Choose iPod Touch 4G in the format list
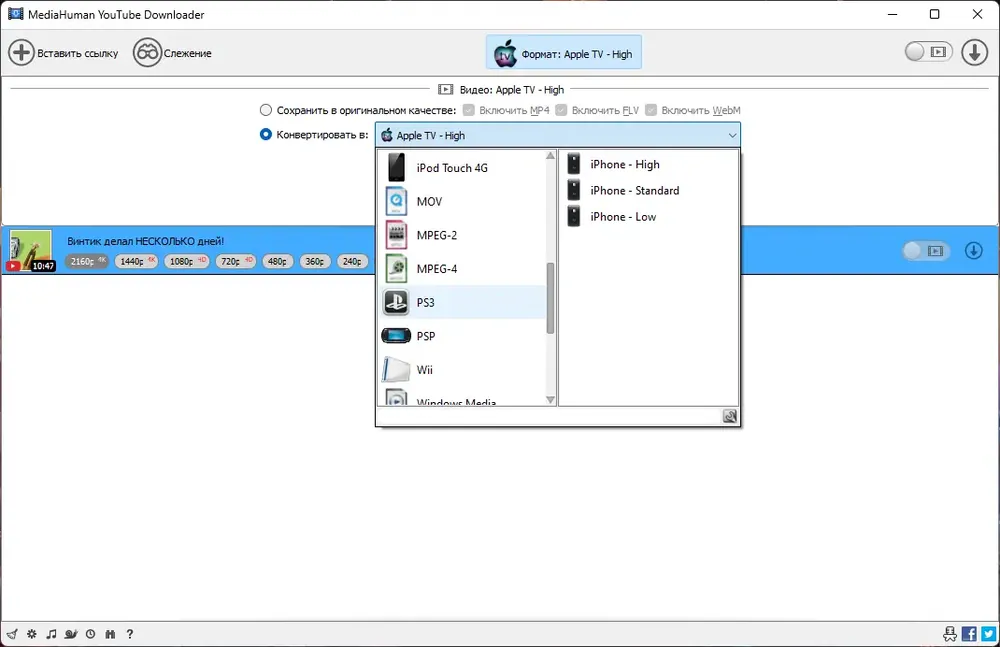This screenshot has width=1000, height=647. coord(462,168)
